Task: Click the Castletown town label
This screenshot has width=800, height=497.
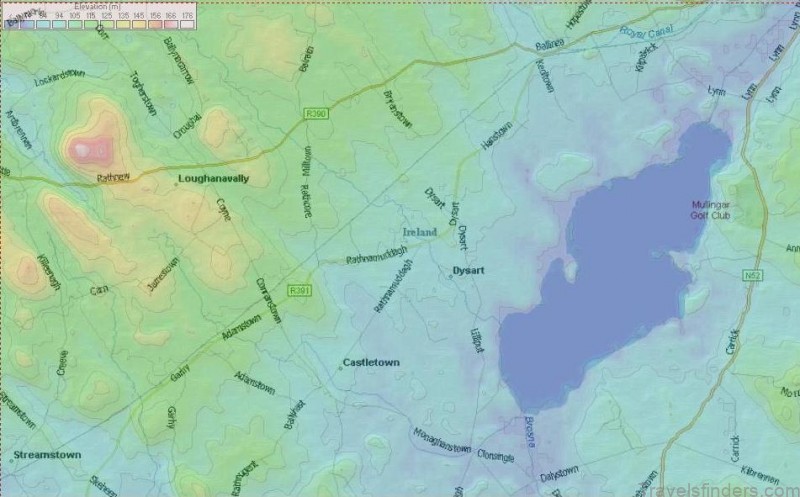Action: (371, 363)
